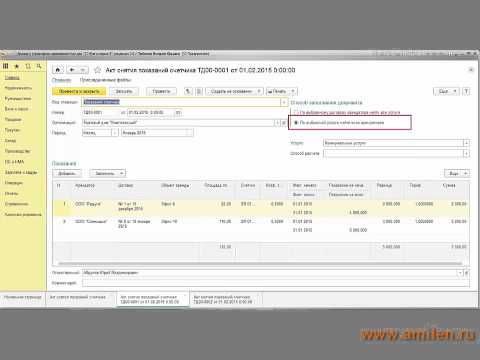Image resolution: width=480 pixels, height=360 pixels.
Task: Open the history icon in top-left panel
Action: (x=28, y=66)
